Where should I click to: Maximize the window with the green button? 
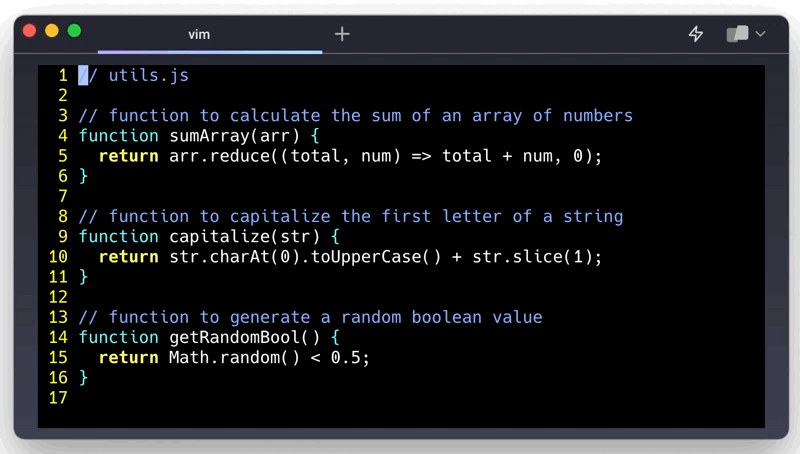(74, 32)
